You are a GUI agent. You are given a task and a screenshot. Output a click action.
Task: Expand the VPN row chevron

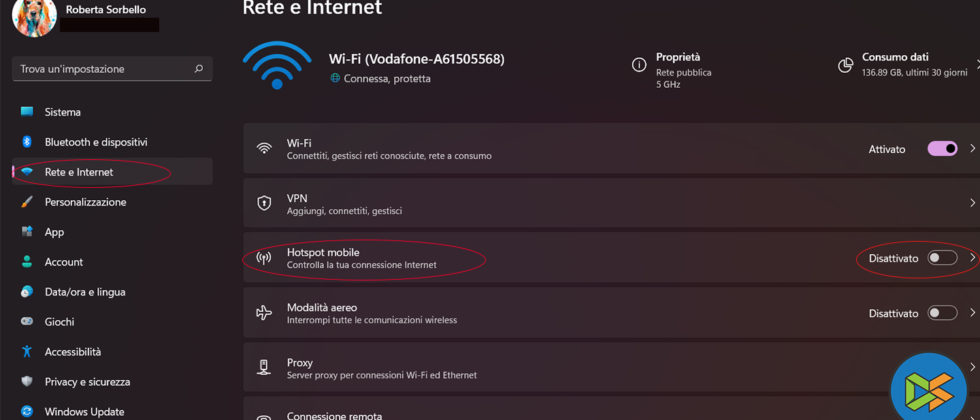click(972, 203)
